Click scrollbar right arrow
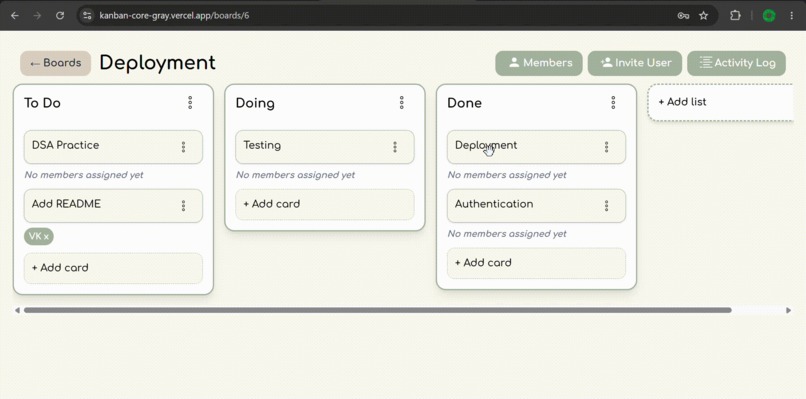 (789, 310)
